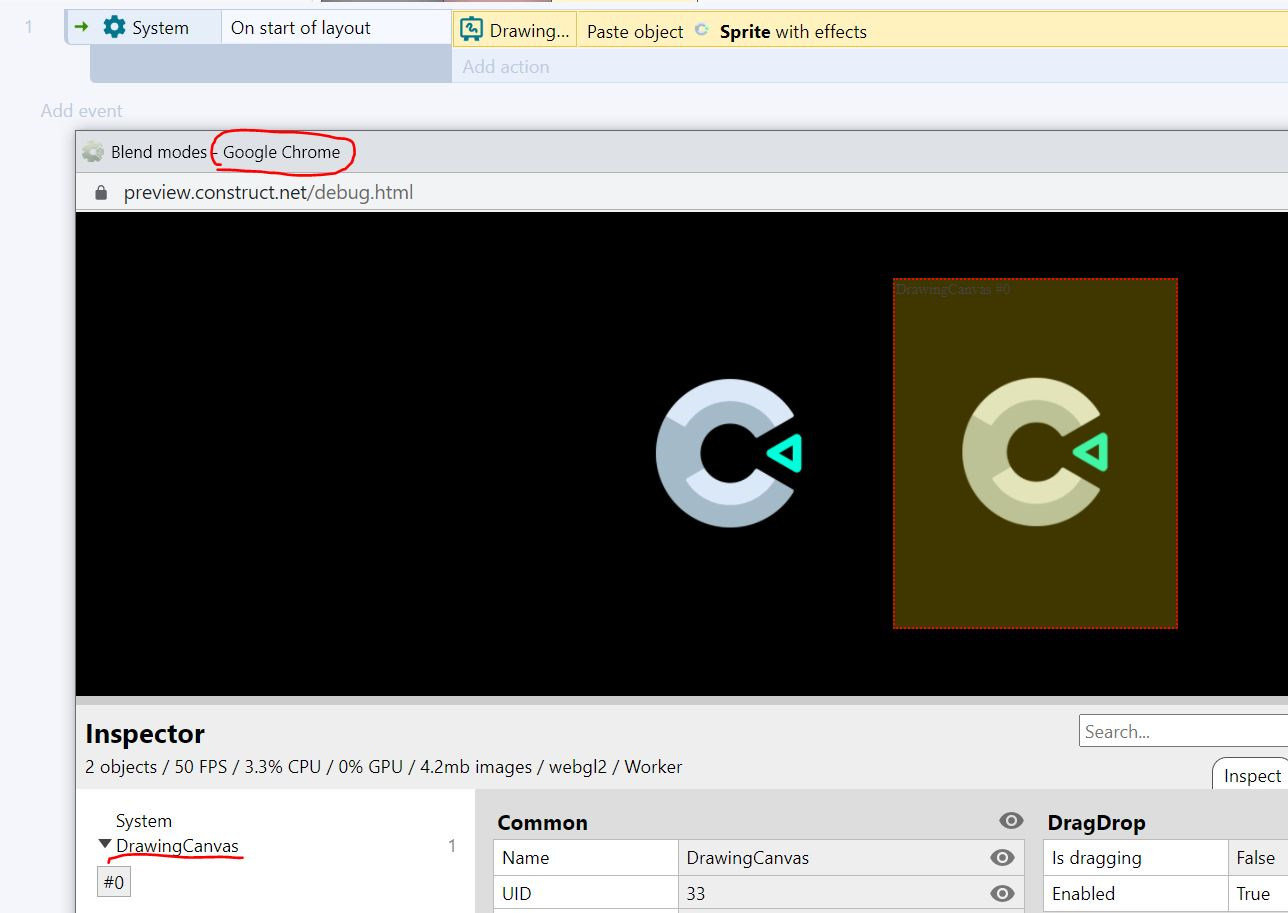Click the Inspector performance stats line
This screenshot has width=1288, height=913.
point(384,767)
